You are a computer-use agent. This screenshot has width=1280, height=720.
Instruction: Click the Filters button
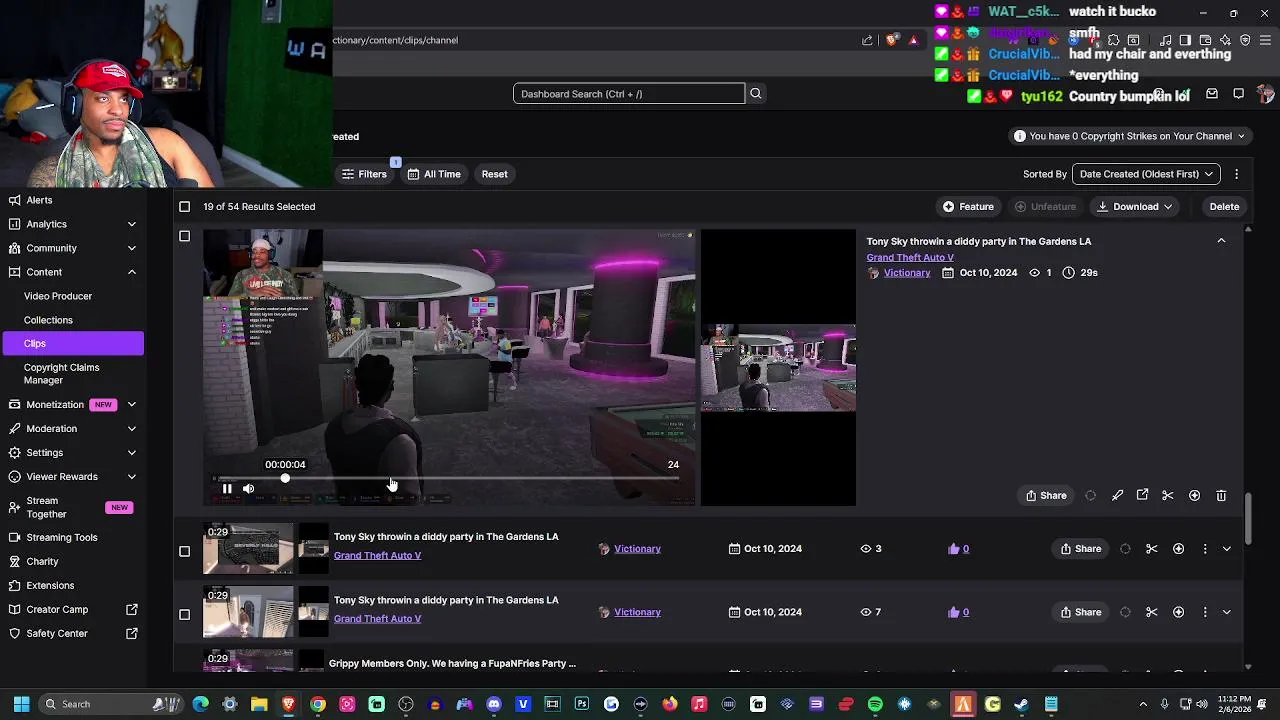[x=364, y=174]
